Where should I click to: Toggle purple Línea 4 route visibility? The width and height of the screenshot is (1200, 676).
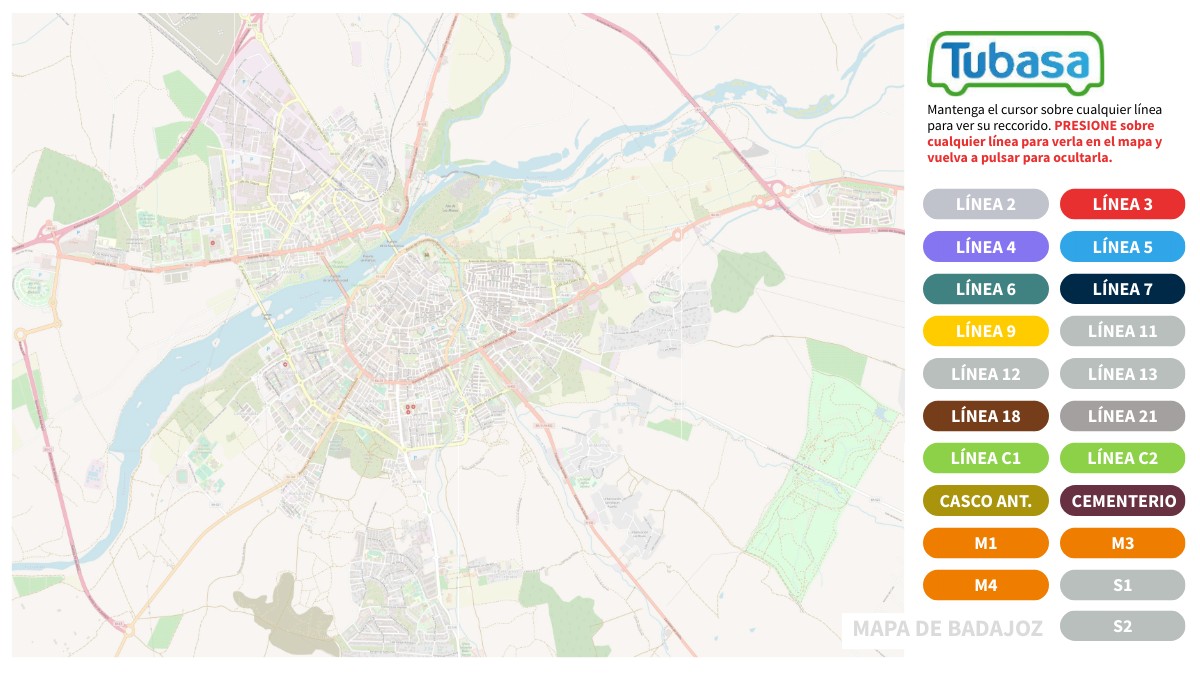tap(985, 247)
